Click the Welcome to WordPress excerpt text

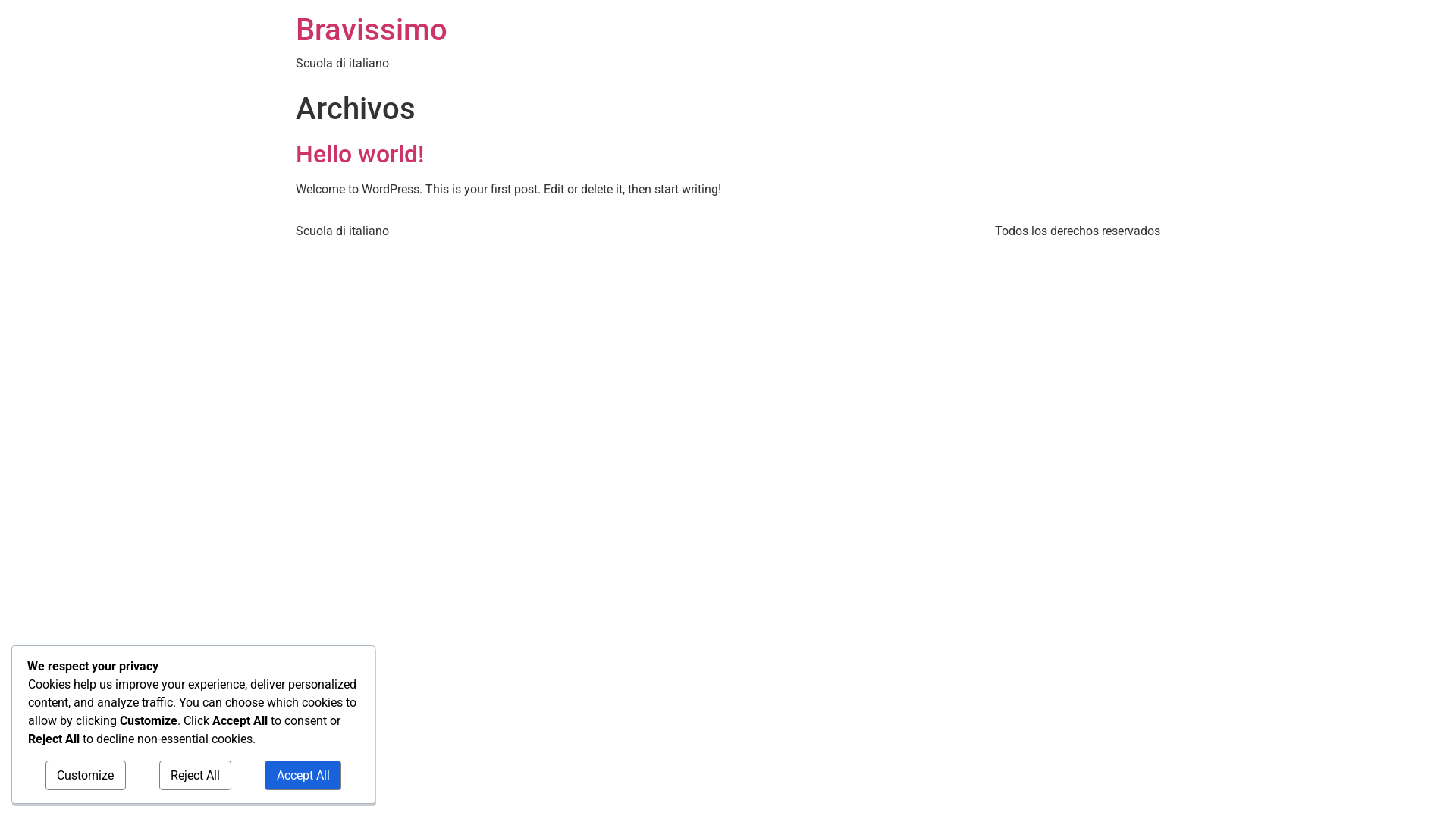tap(508, 190)
